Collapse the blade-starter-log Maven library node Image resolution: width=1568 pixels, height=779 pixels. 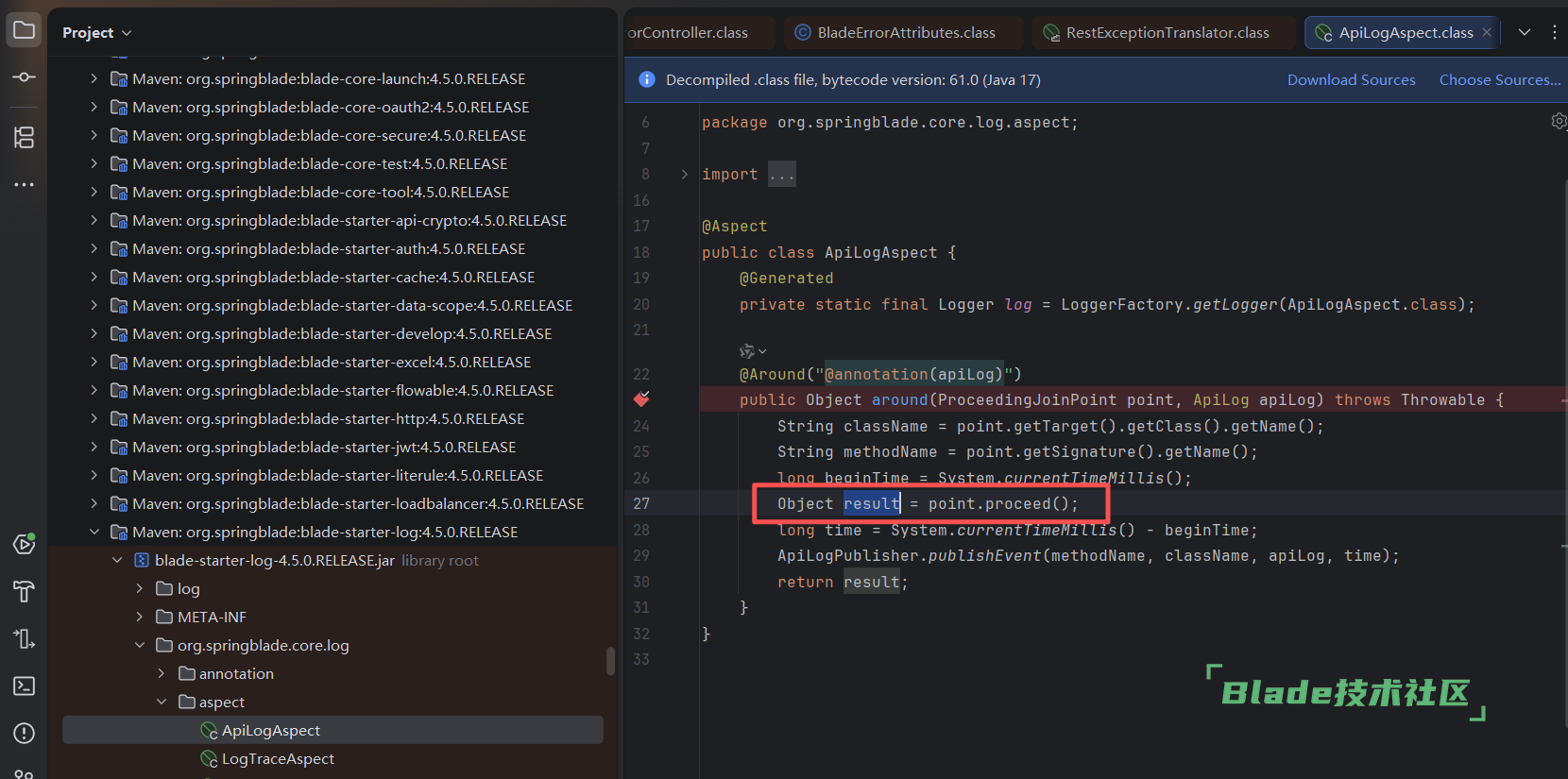click(x=94, y=533)
